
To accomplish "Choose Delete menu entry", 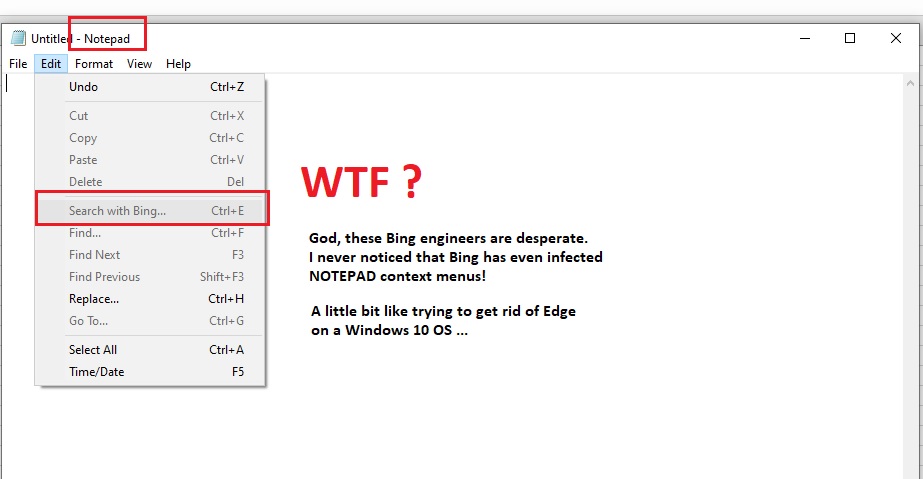I will click(150, 182).
